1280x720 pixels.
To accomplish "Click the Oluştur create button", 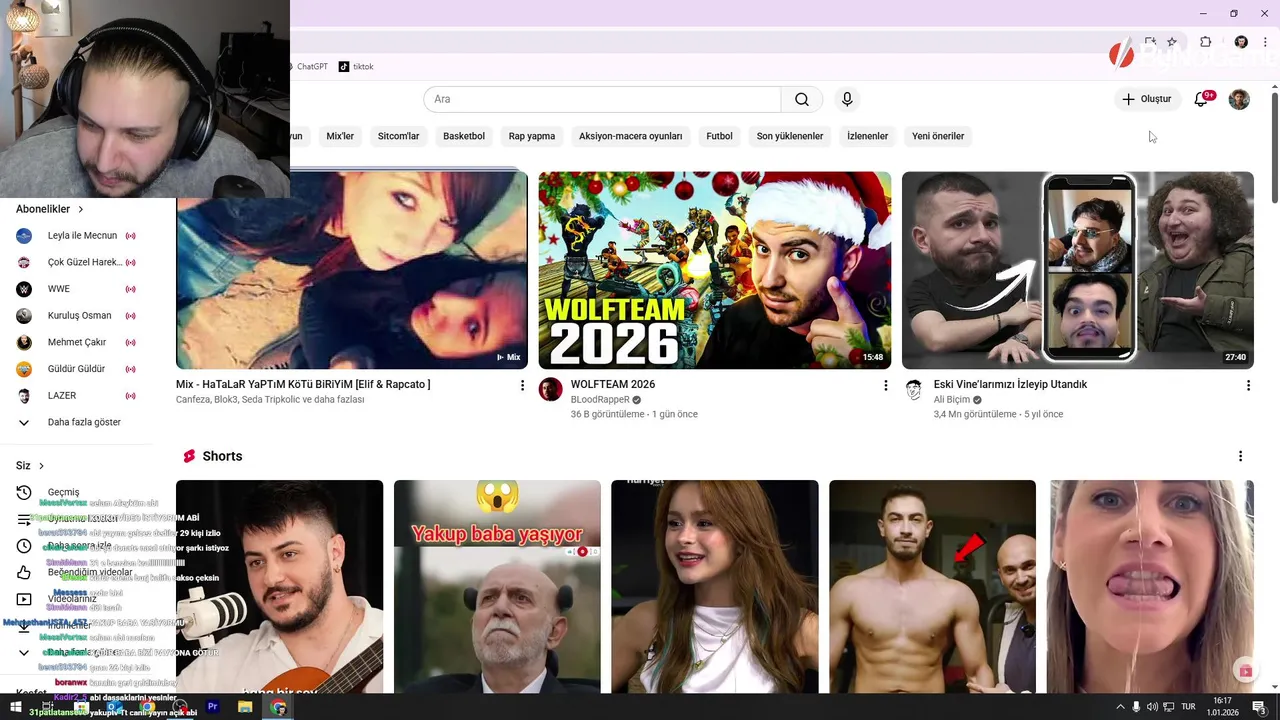I will point(1146,99).
